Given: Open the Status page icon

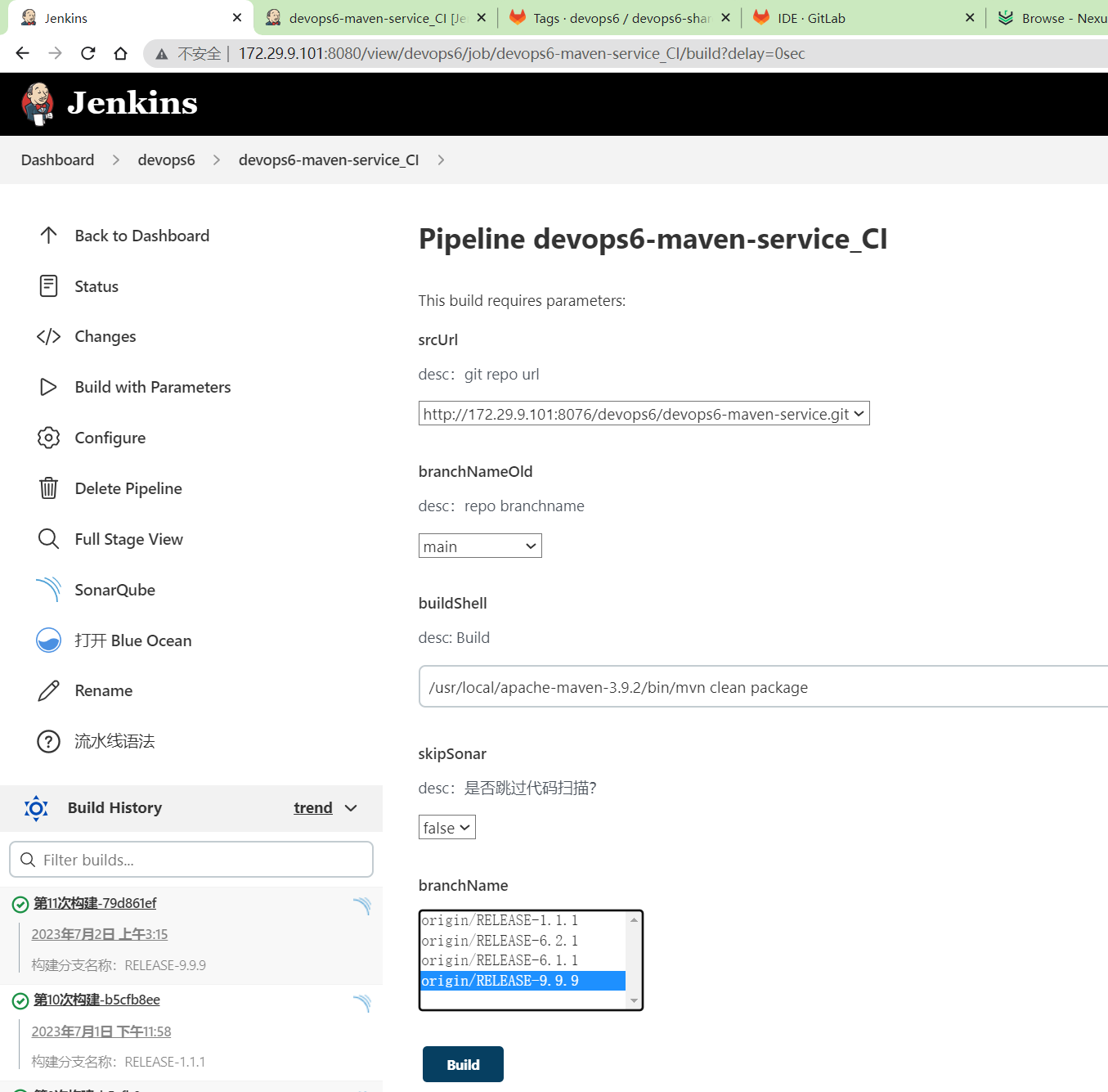Looking at the screenshot, I should (48, 286).
